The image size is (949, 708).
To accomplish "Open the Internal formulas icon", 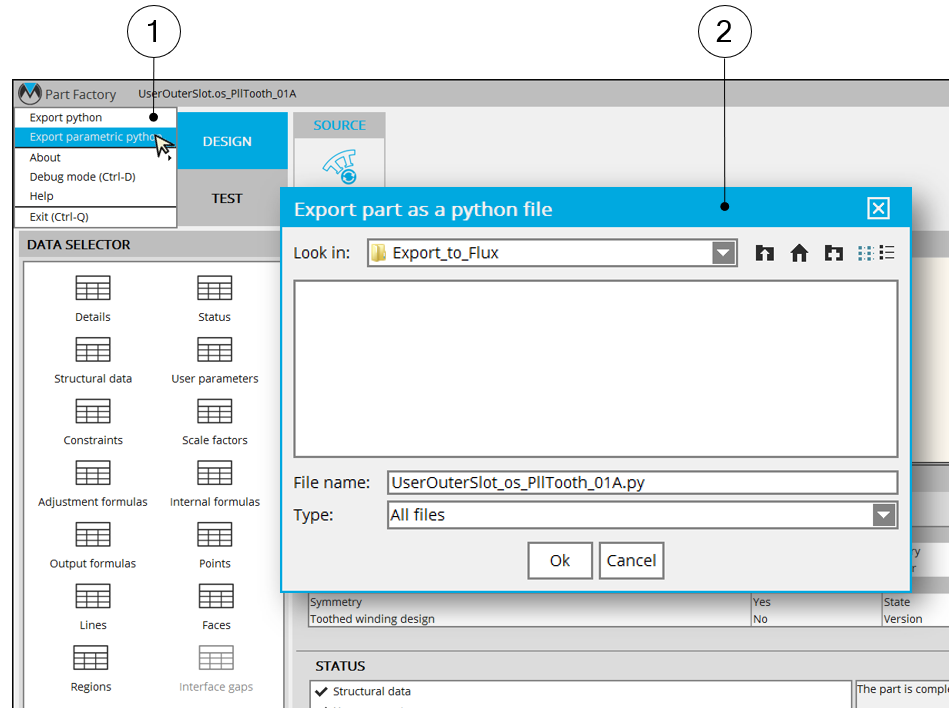I will pyautogui.click(x=215, y=474).
